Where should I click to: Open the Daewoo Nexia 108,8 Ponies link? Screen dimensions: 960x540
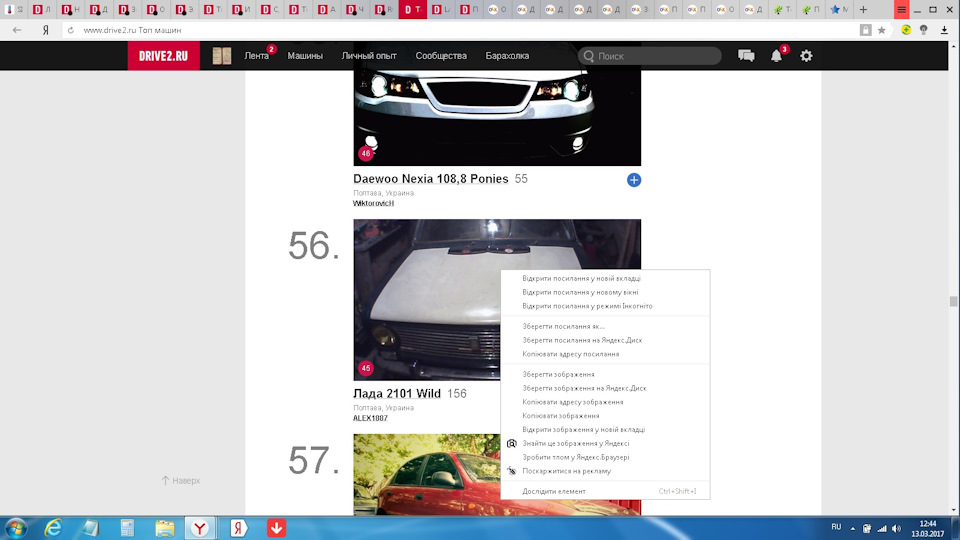pos(430,179)
